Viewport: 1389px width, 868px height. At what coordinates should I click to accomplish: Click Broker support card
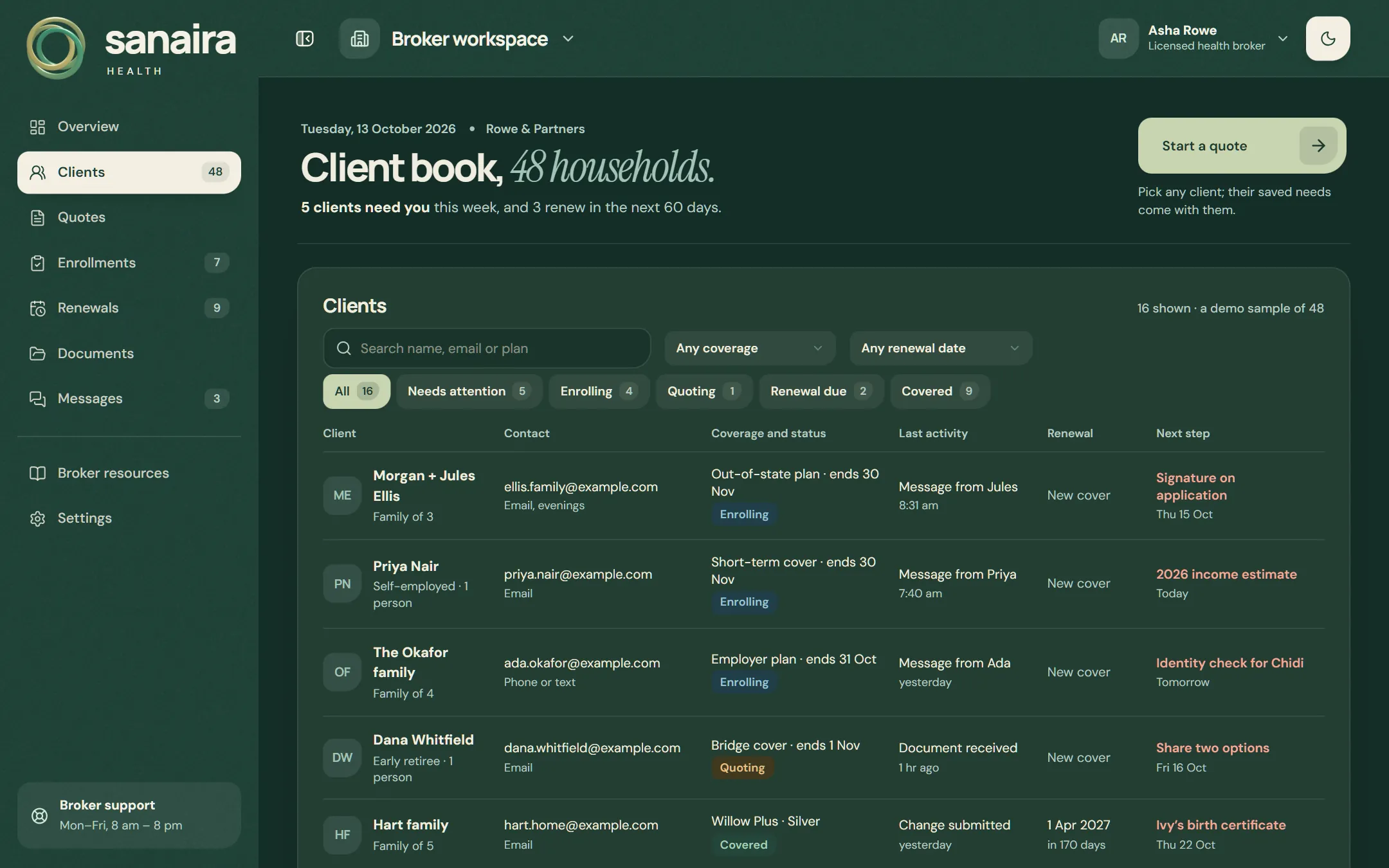[129, 815]
